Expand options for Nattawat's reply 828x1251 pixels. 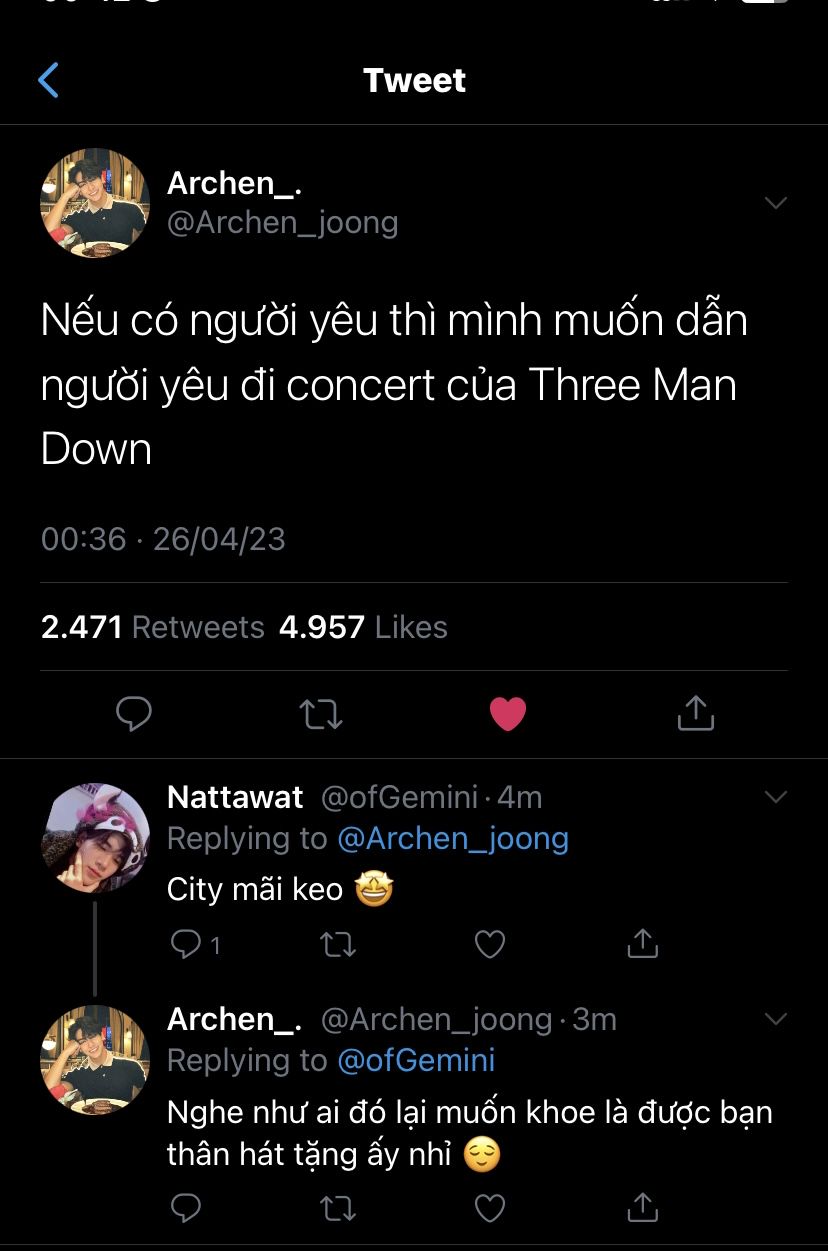pyautogui.click(x=775, y=797)
